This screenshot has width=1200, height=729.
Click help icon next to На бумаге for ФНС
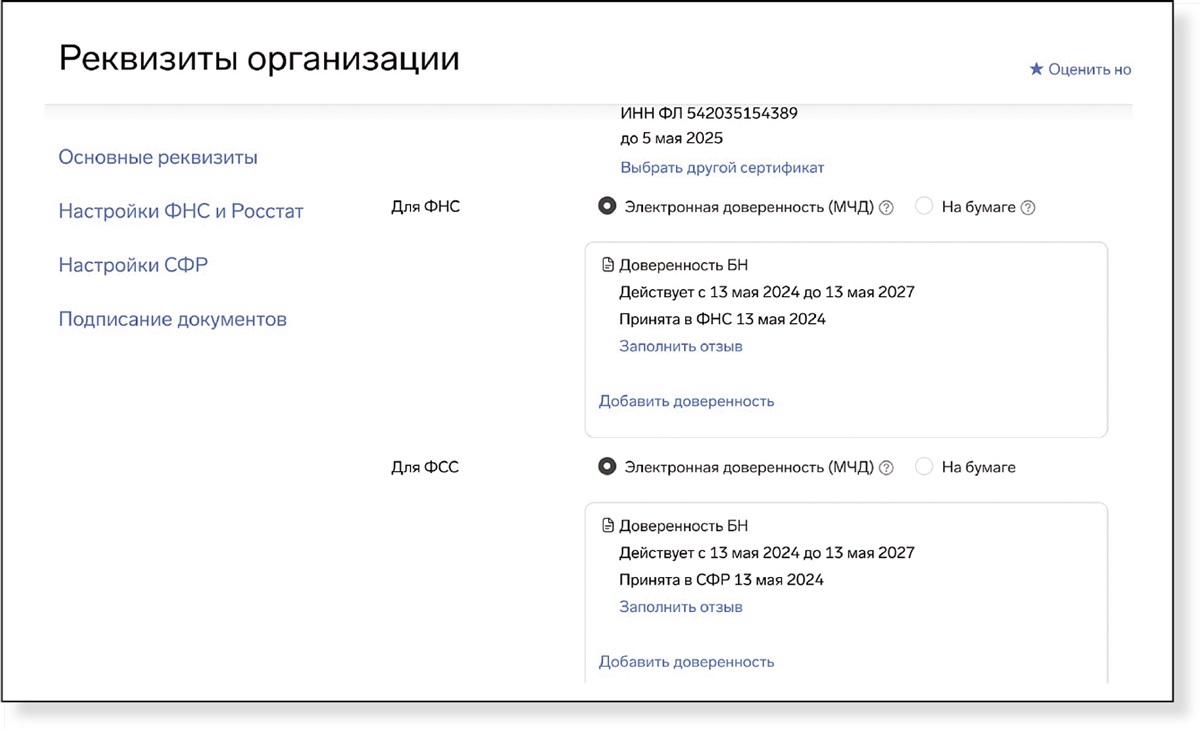(1028, 208)
